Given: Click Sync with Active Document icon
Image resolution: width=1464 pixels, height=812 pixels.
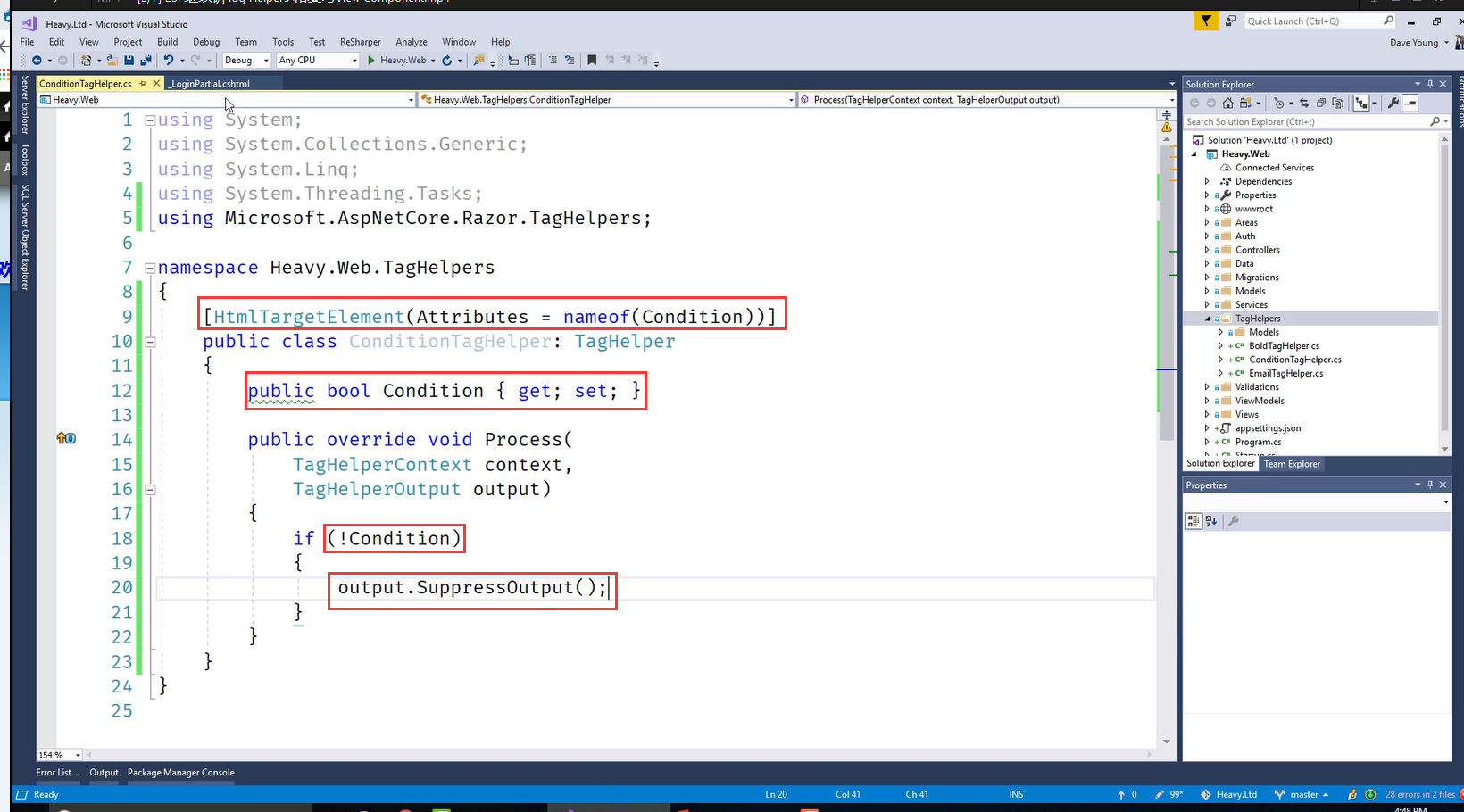Looking at the screenshot, I should pyautogui.click(x=1303, y=103).
